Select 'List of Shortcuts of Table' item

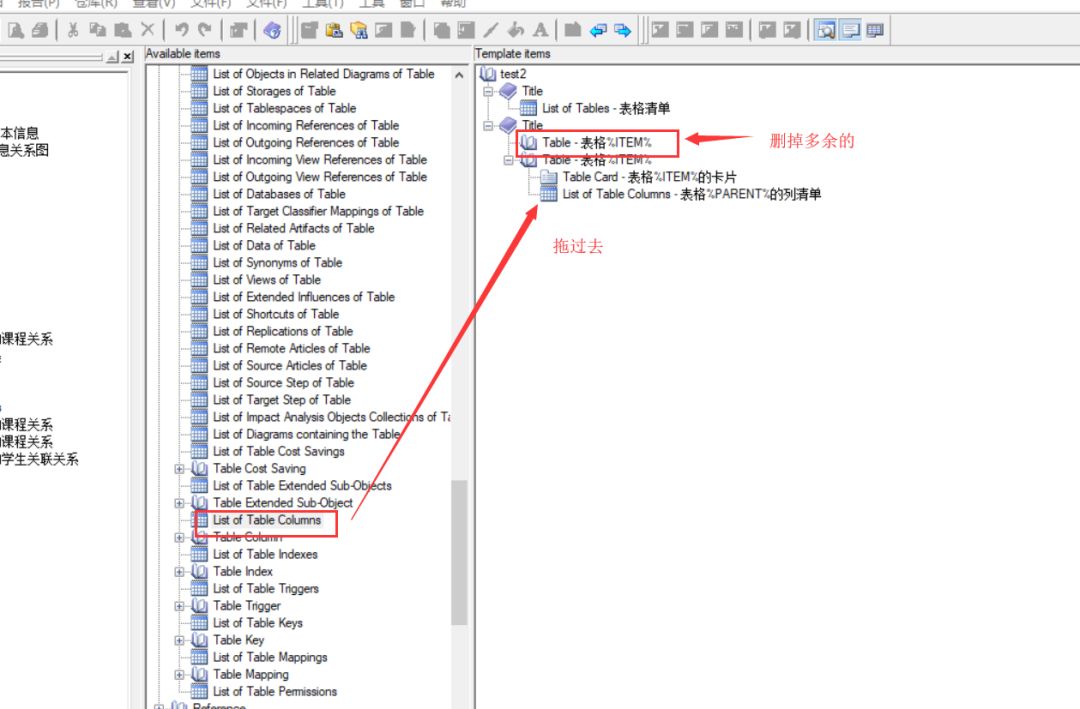coord(276,314)
